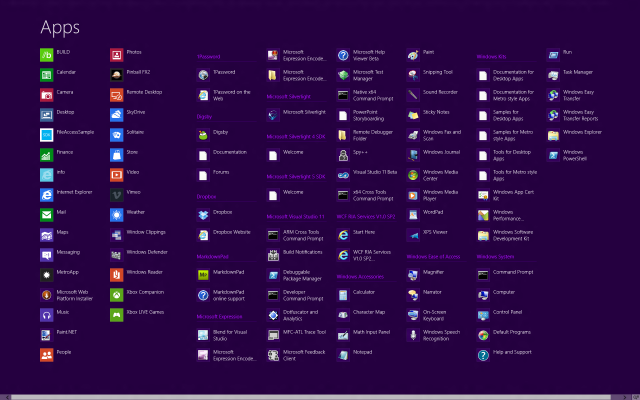Open Windows Explorer icon
The width and height of the screenshot is (640, 400).
[x=553, y=135]
